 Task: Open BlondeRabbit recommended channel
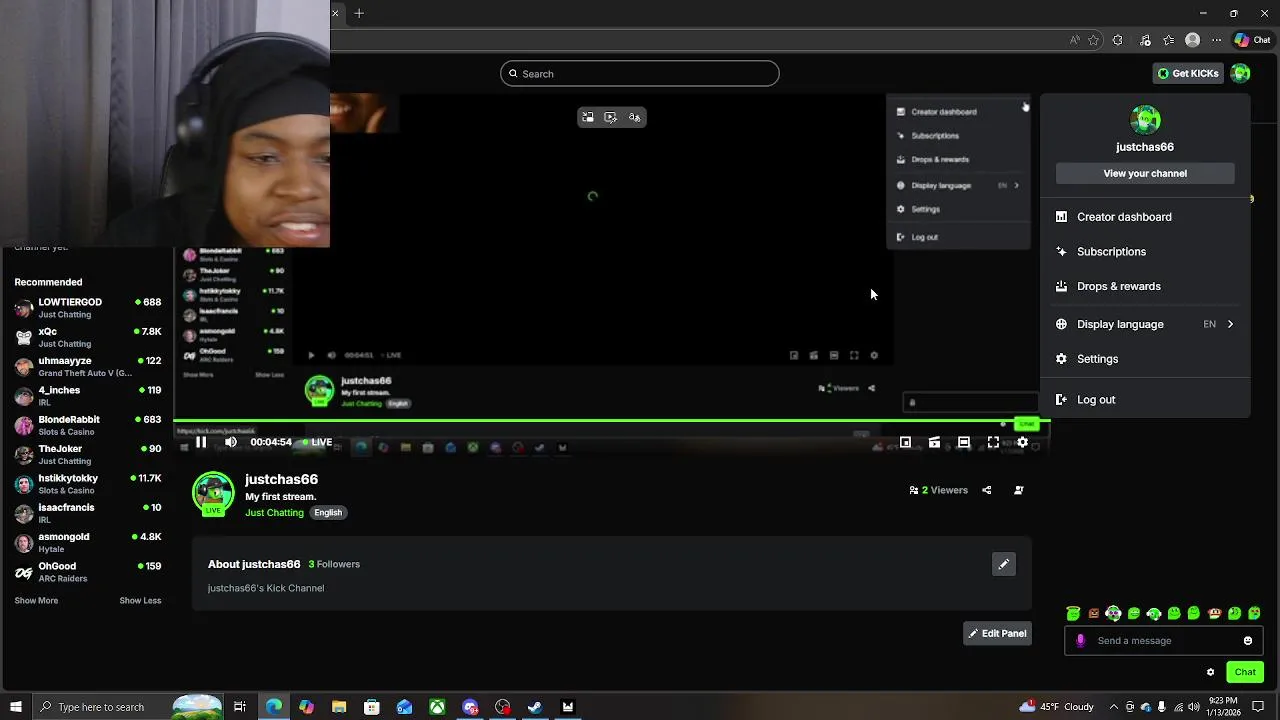click(x=88, y=425)
